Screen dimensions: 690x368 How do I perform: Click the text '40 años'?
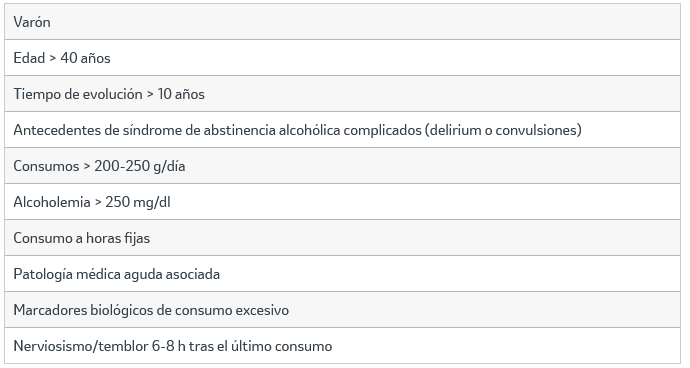click(85, 58)
